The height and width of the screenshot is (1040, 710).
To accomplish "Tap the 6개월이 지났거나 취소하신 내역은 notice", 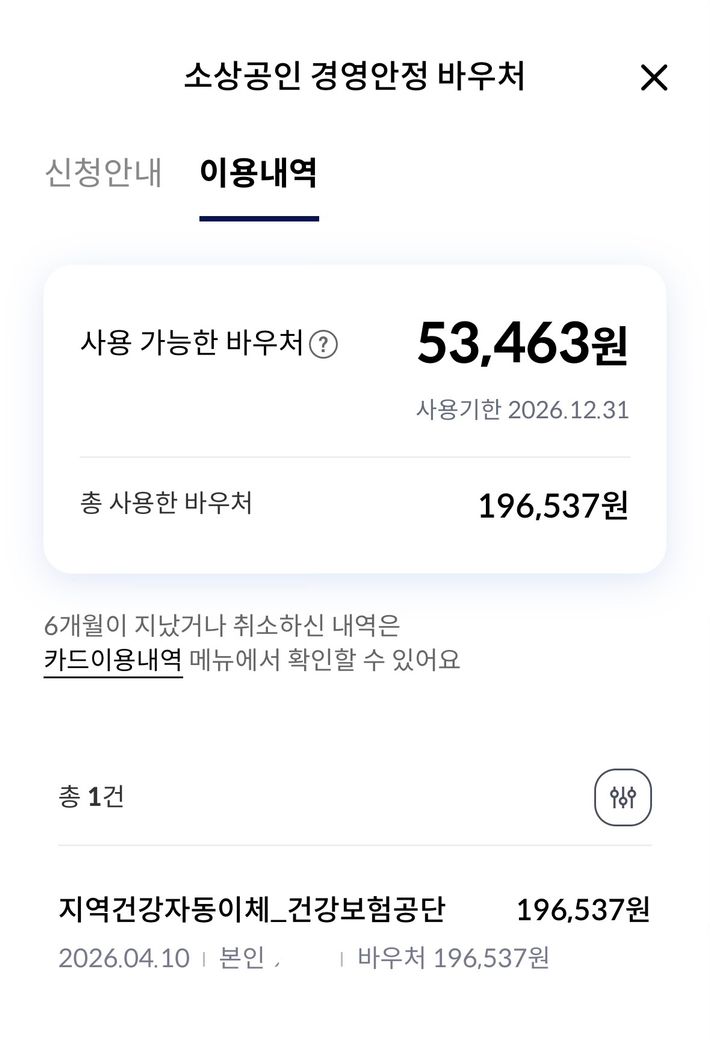I will [222, 627].
